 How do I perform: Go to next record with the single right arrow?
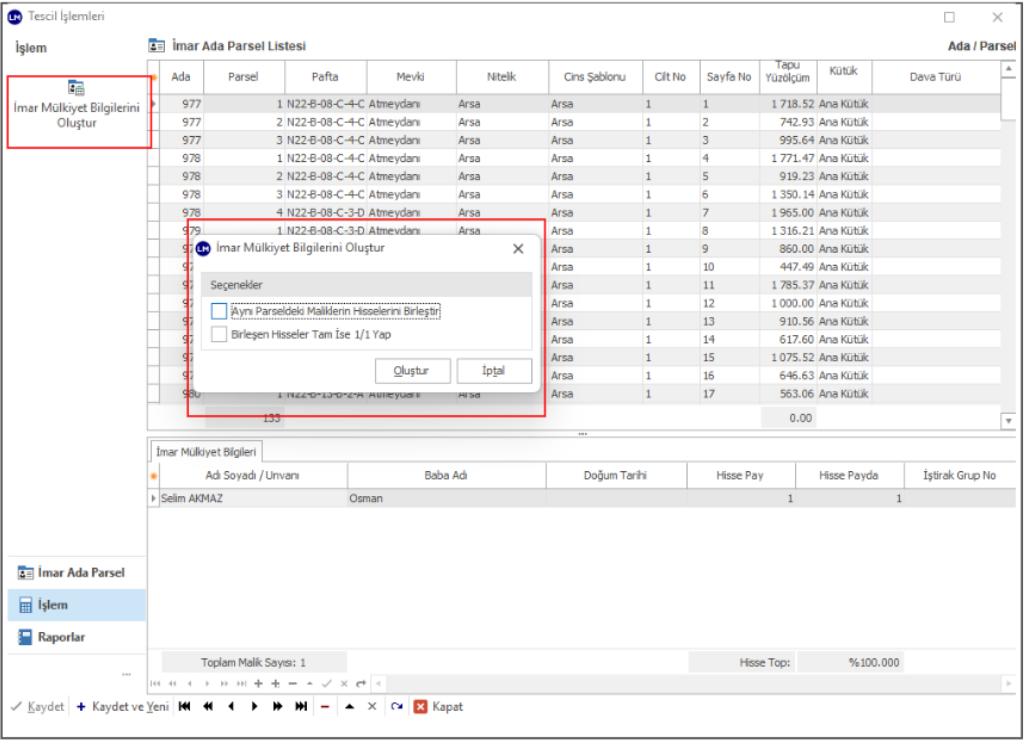pos(254,707)
